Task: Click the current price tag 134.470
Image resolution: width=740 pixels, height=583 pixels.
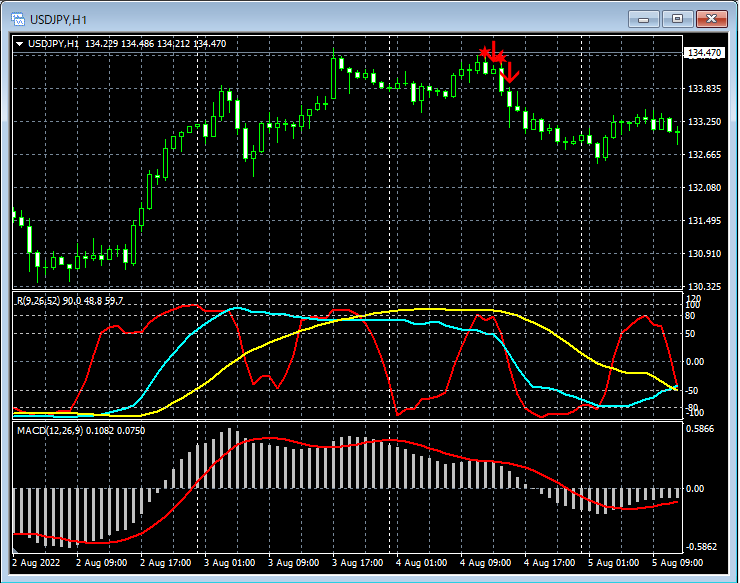Action: (x=704, y=53)
